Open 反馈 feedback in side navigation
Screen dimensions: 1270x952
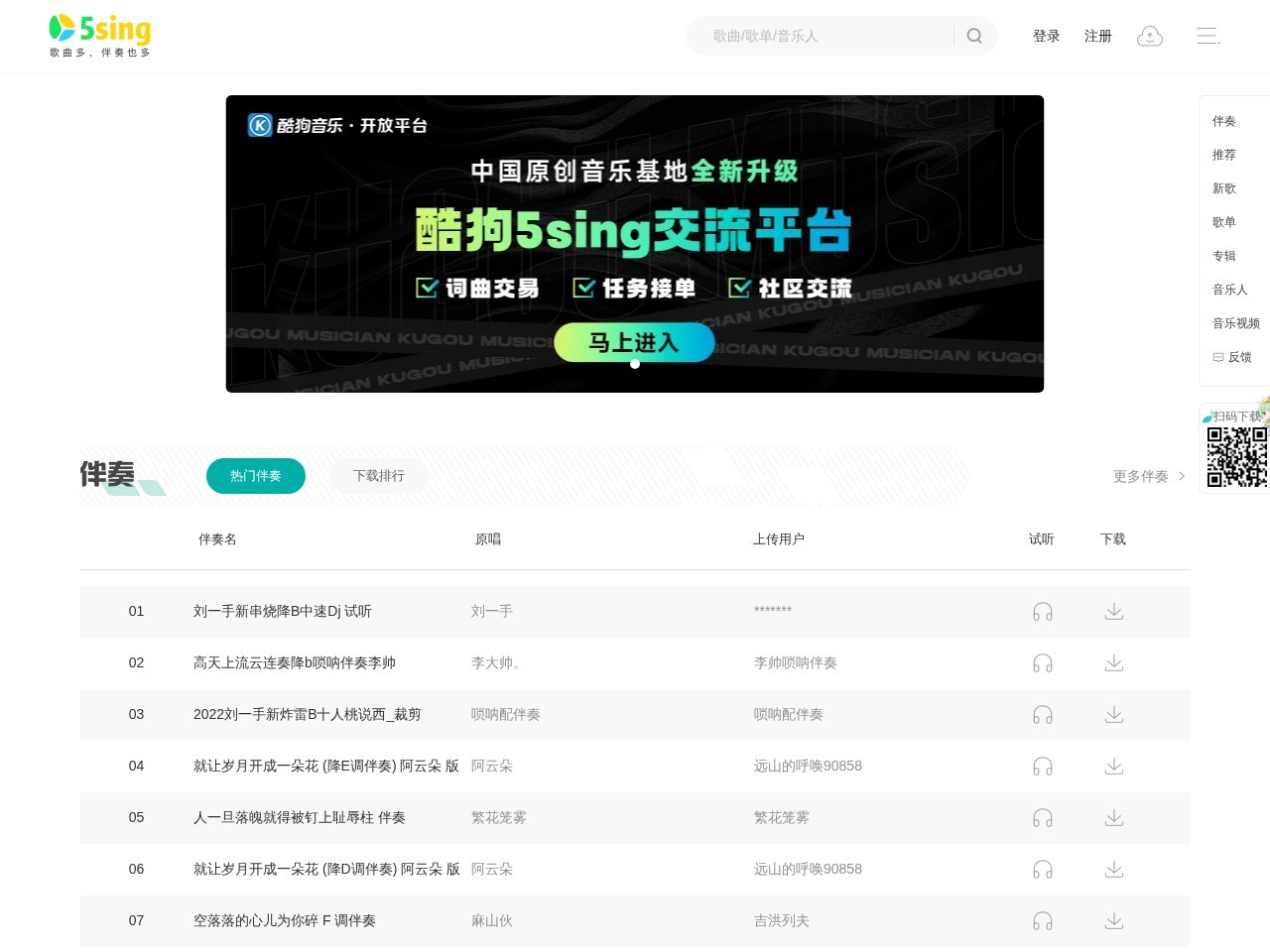click(x=1232, y=357)
